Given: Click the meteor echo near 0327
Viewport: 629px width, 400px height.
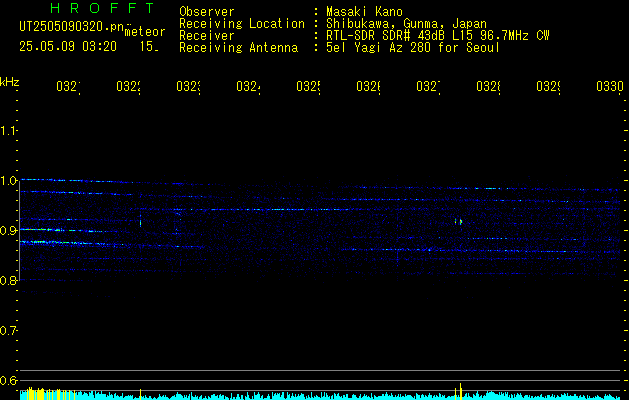Looking at the screenshot, I should (459, 221).
